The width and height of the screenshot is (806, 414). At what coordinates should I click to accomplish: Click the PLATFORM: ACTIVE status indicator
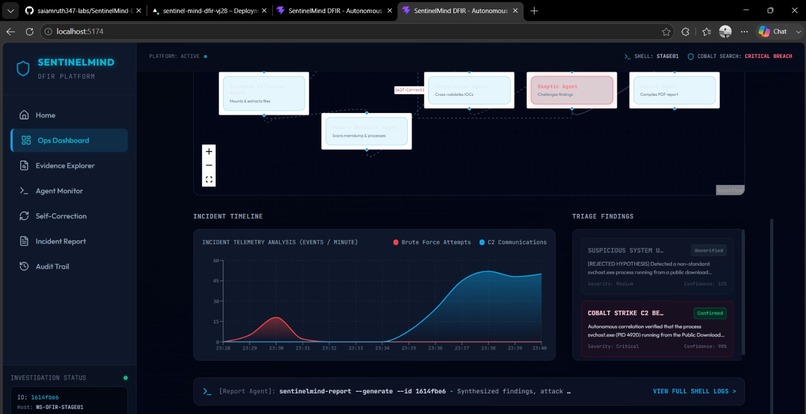click(178, 57)
